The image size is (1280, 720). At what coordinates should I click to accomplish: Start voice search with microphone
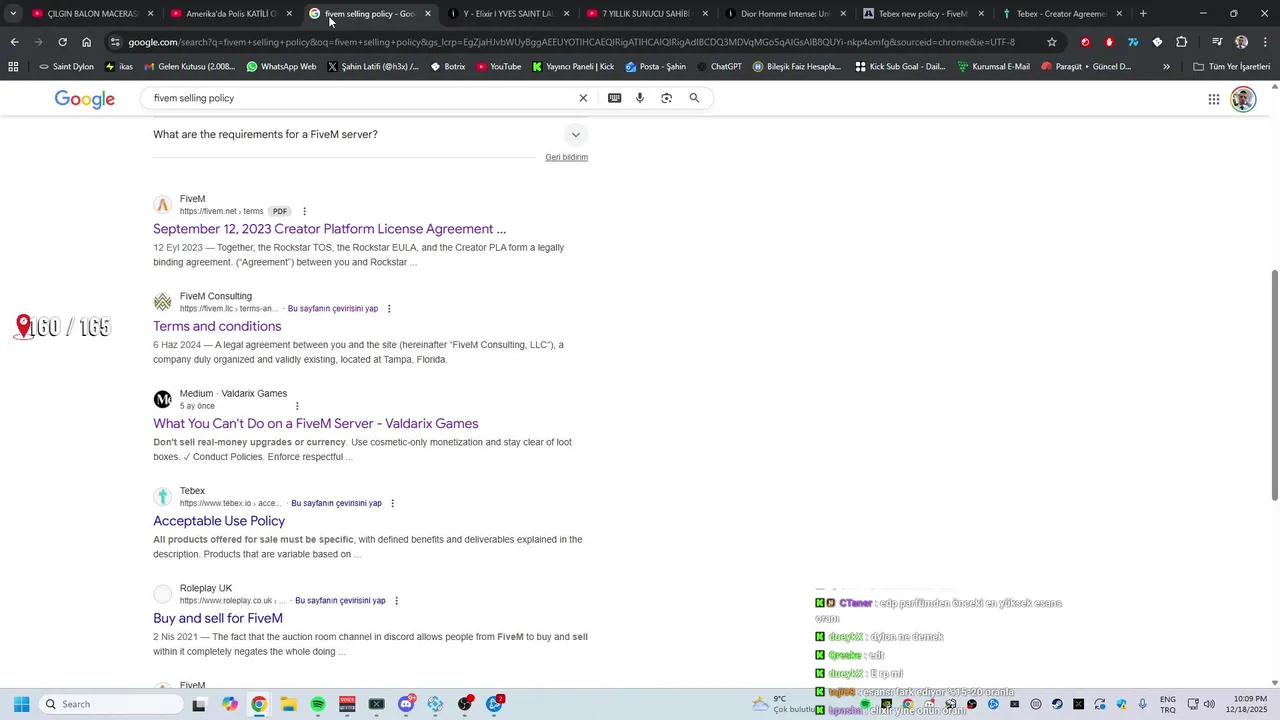640,98
